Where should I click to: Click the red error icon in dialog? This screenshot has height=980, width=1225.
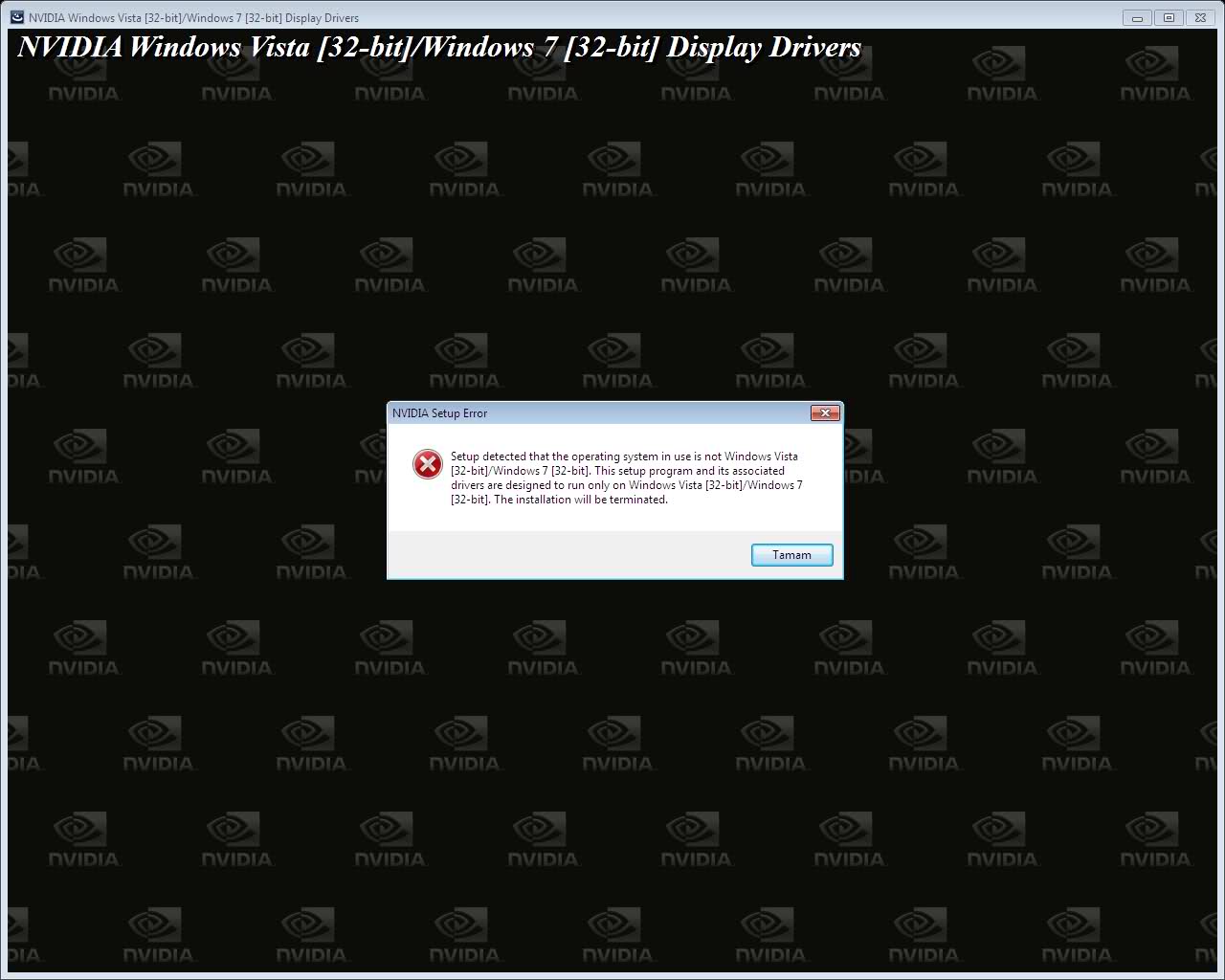(x=427, y=464)
